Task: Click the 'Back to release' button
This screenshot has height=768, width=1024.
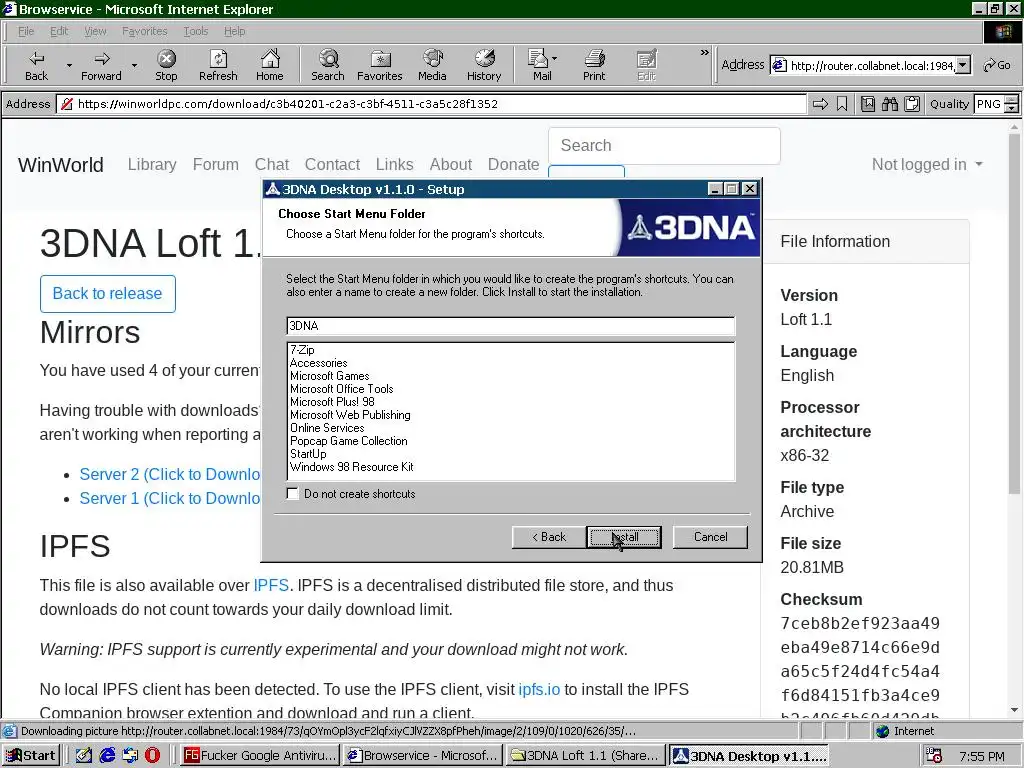Action: (x=107, y=293)
